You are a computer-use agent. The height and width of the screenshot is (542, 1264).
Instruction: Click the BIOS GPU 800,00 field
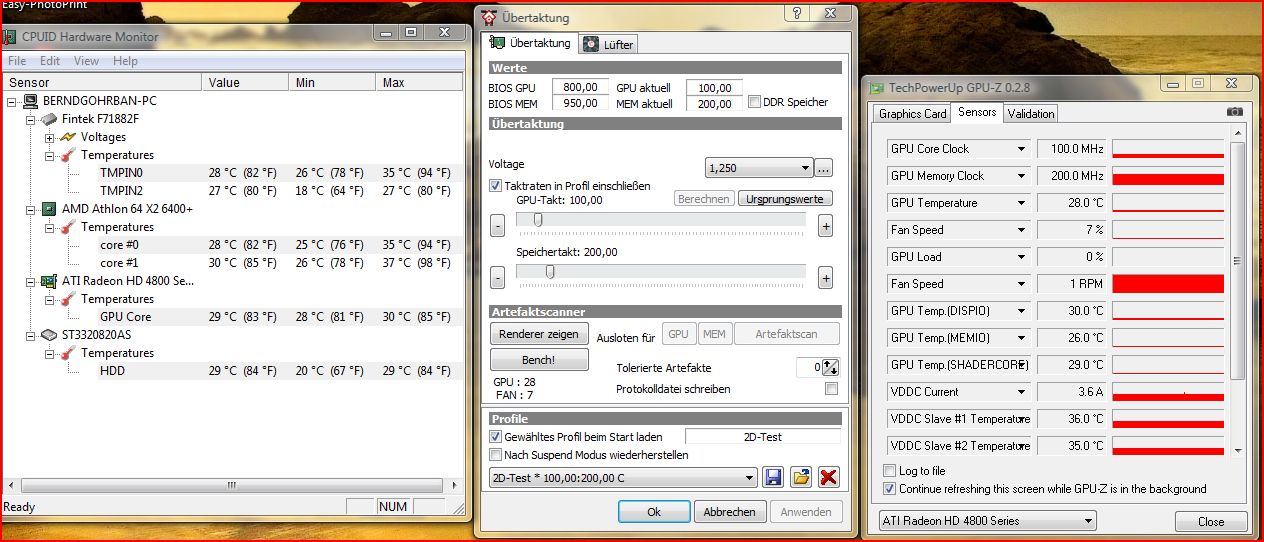tap(580, 88)
